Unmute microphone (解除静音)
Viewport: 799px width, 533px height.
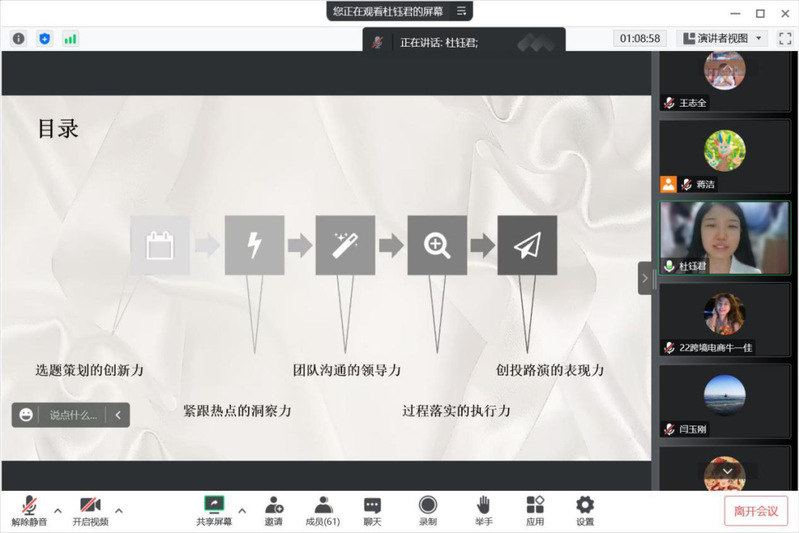(x=29, y=510)
